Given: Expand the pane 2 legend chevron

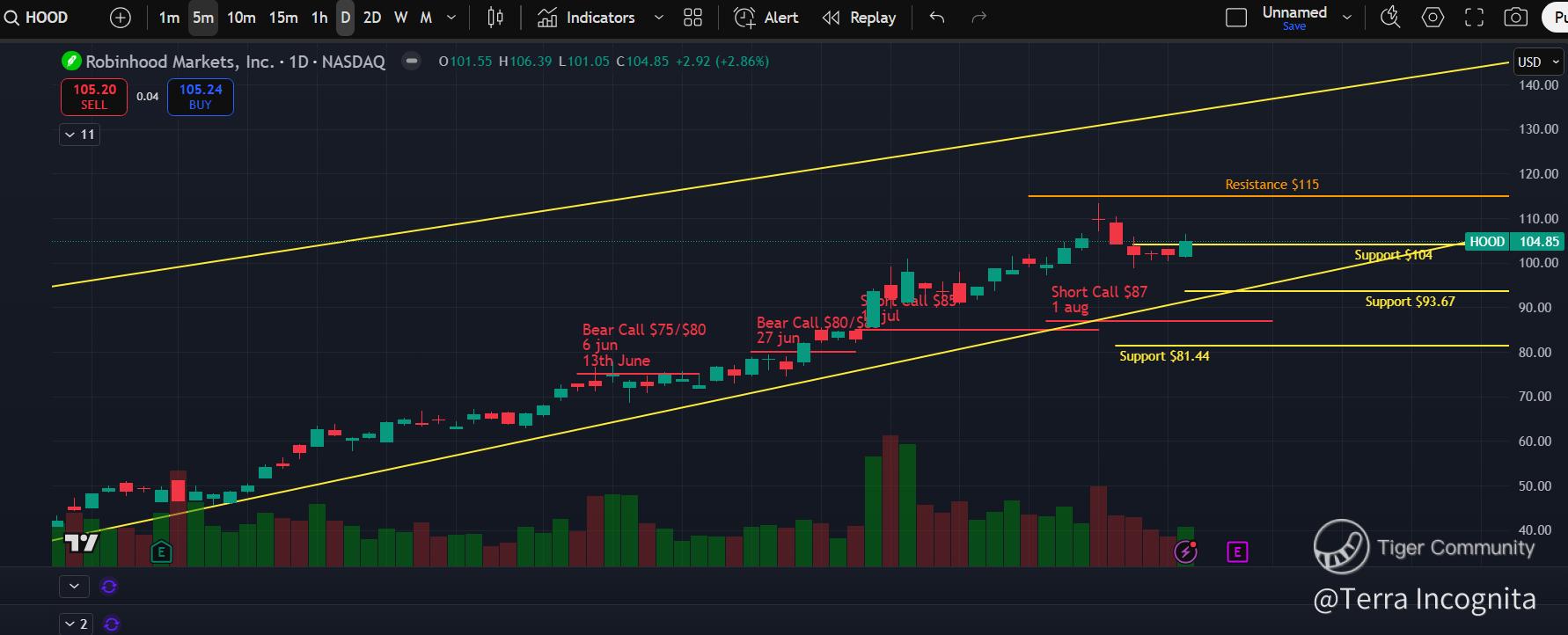Looking at the screenshot, I should point(74,624).
